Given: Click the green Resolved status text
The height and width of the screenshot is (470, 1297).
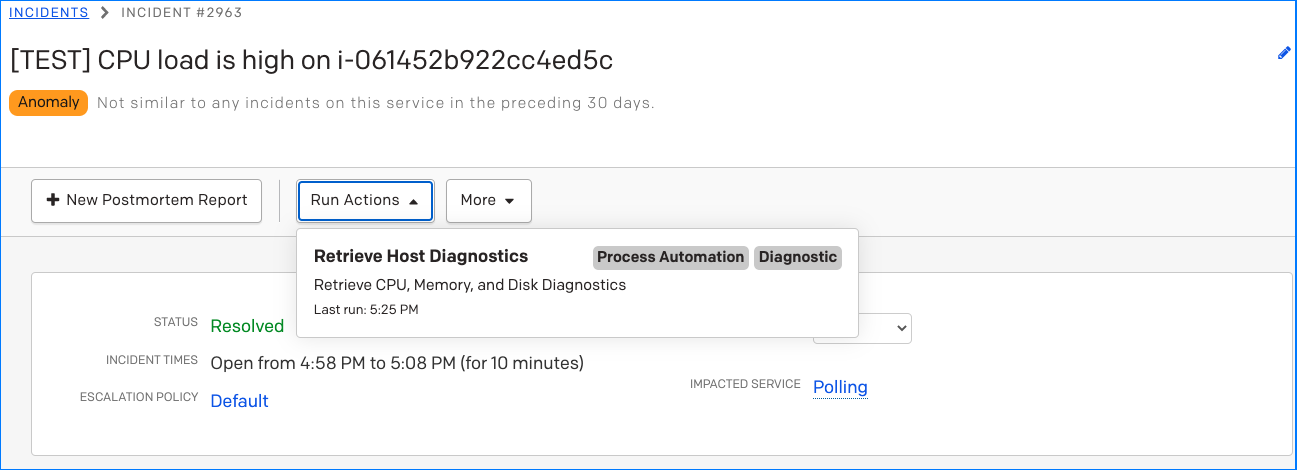Looking at the screenshot, I should 247,326.
